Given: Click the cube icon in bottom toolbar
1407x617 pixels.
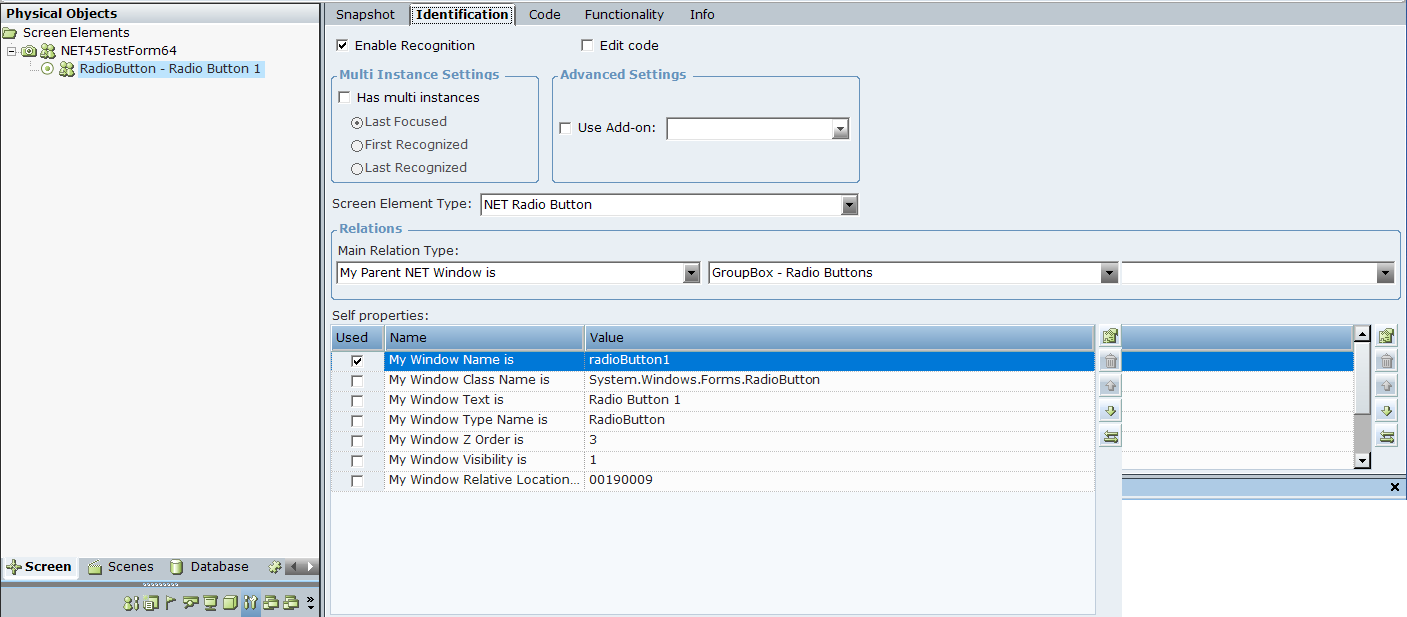Looking at the screenshot, I should click(x=230, y=603).
